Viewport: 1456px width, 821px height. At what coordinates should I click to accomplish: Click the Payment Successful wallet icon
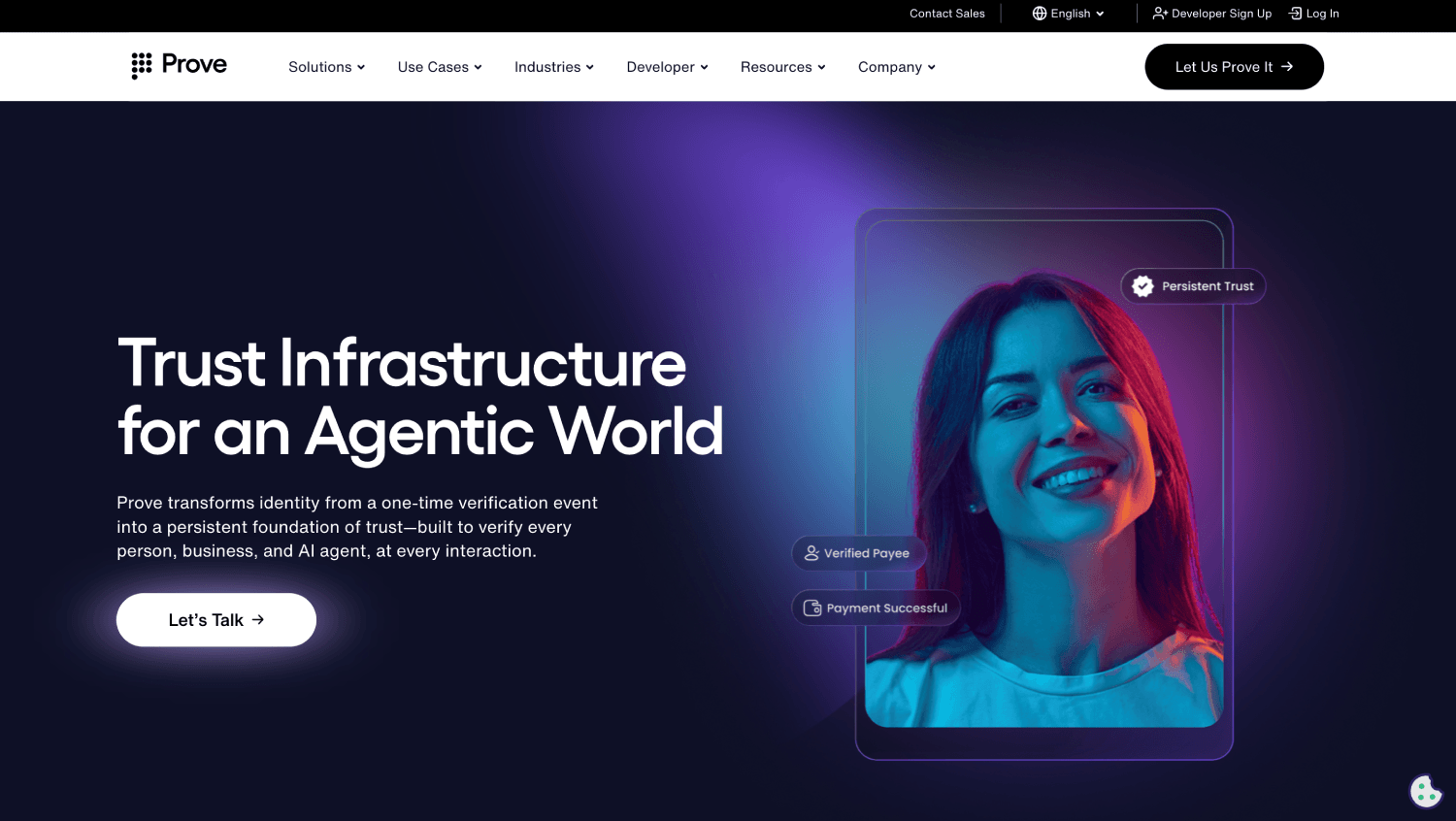point(812,608)
